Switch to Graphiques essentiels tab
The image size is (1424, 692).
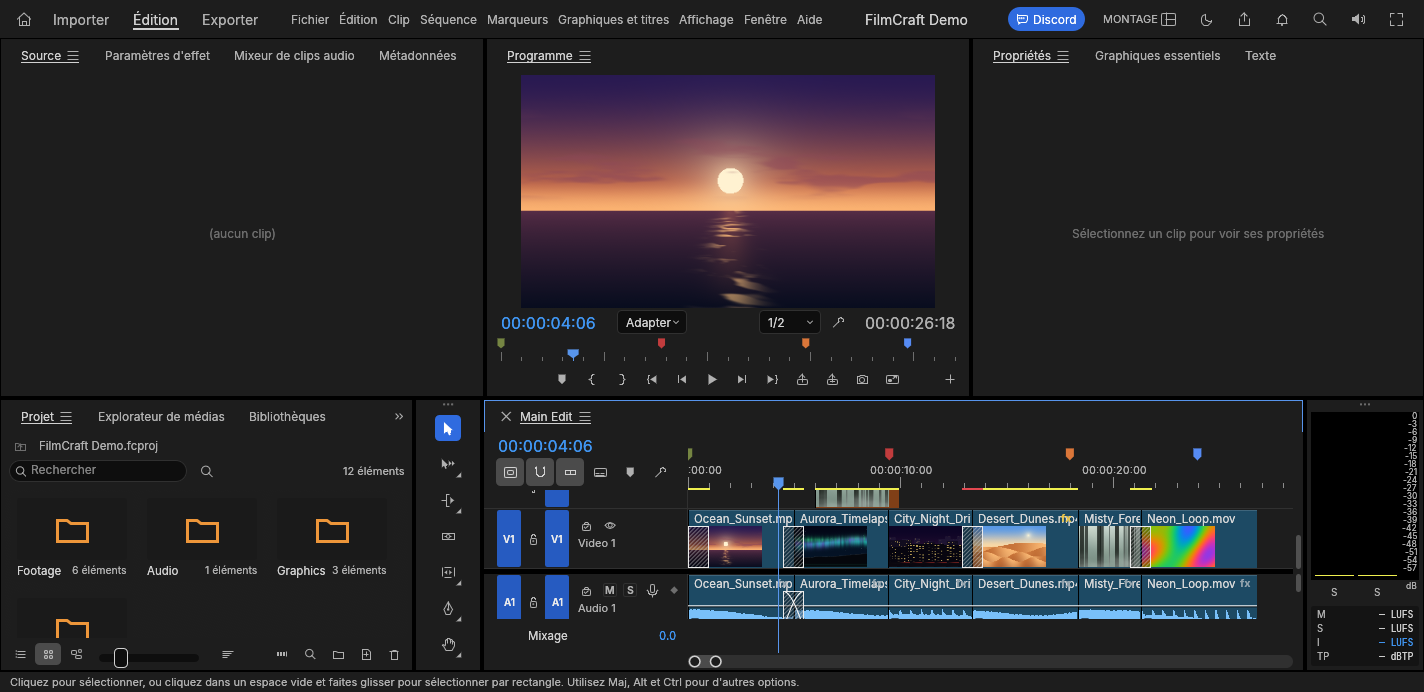coord(1157,56)
